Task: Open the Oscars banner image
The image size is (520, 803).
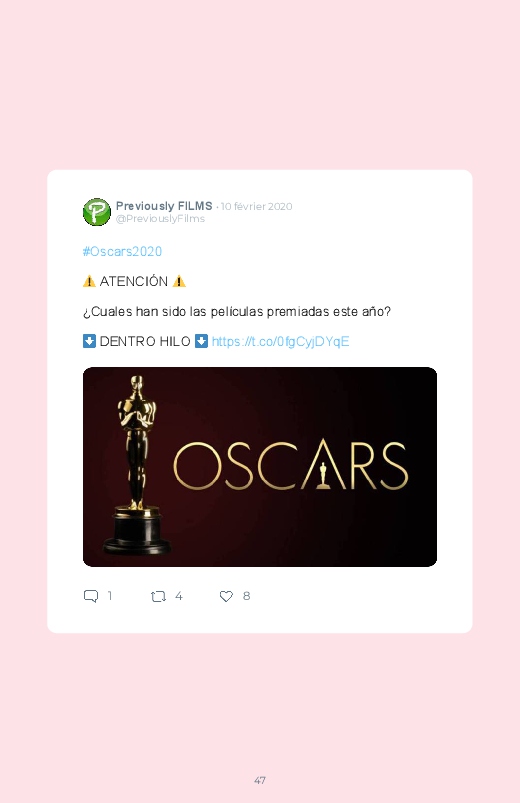Action: [x=260, y=467]
